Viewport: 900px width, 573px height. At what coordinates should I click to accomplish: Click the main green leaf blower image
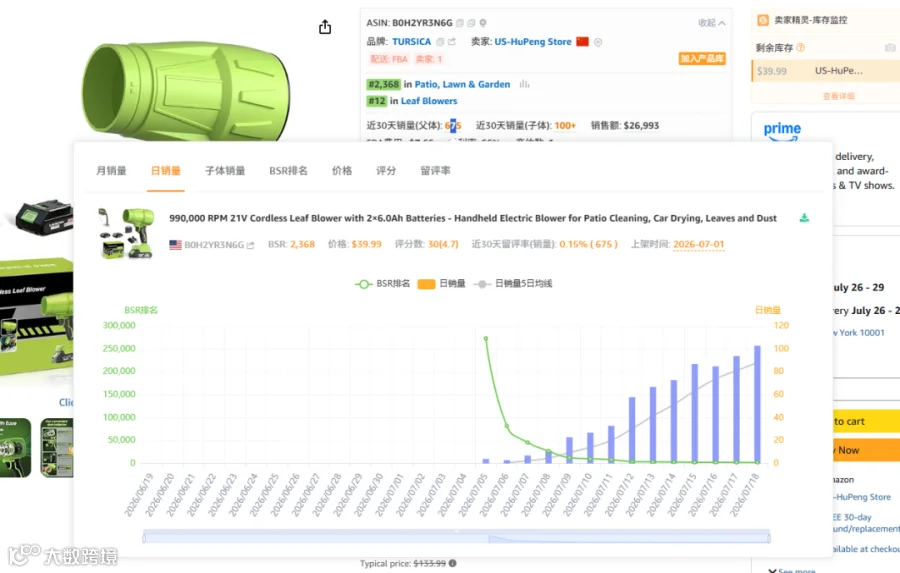coord(186,91)
